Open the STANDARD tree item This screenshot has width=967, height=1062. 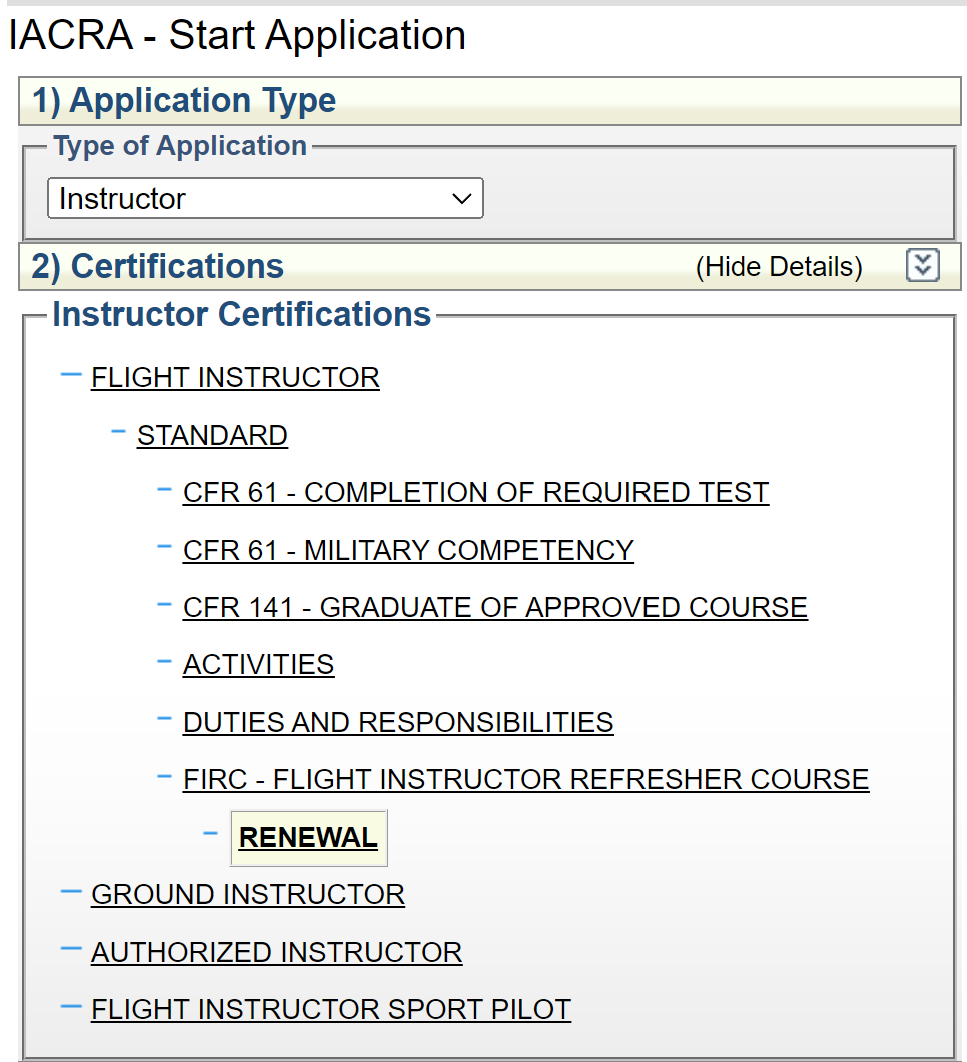click(212, 436)
